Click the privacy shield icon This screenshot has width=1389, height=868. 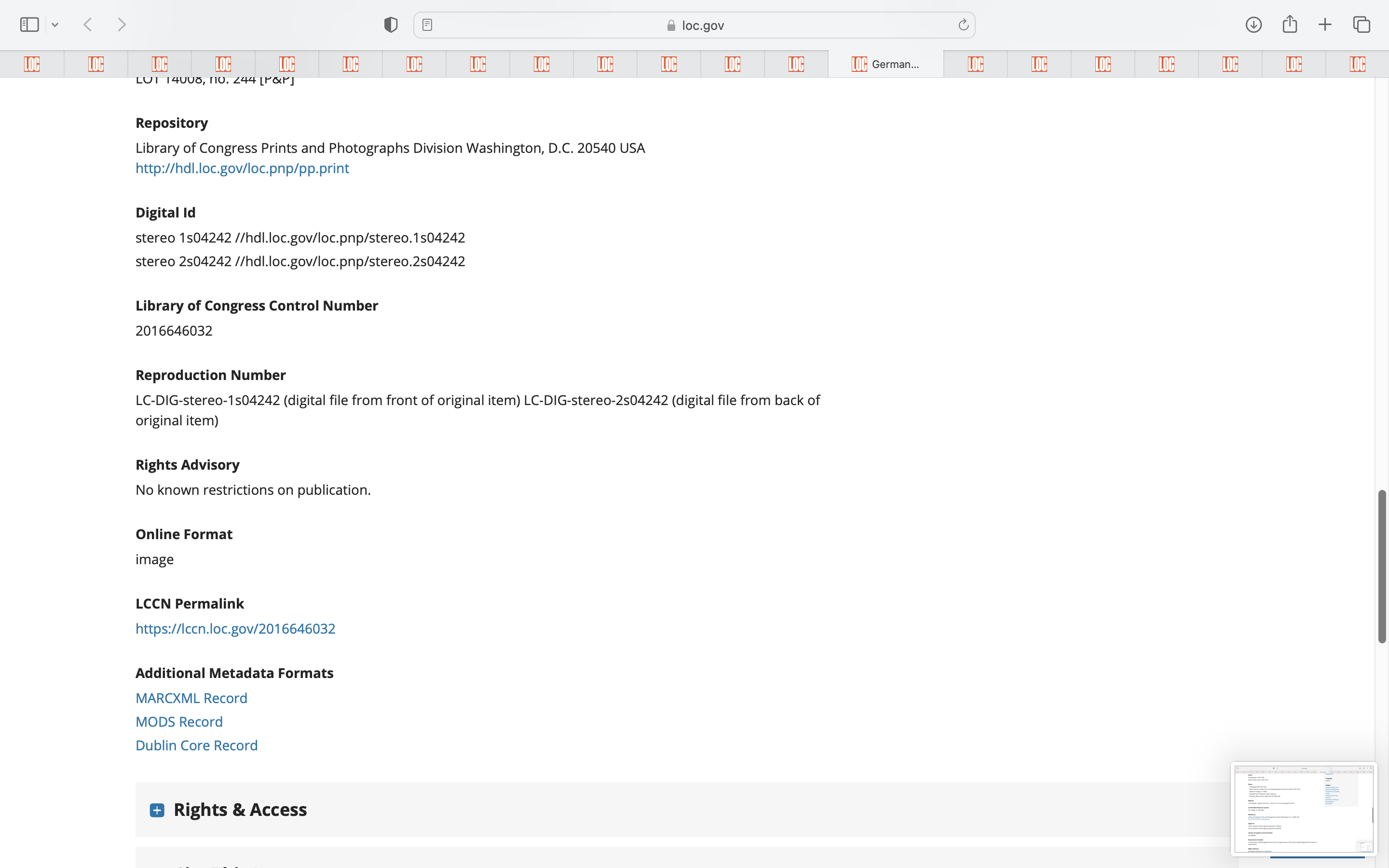pos(391,25)
